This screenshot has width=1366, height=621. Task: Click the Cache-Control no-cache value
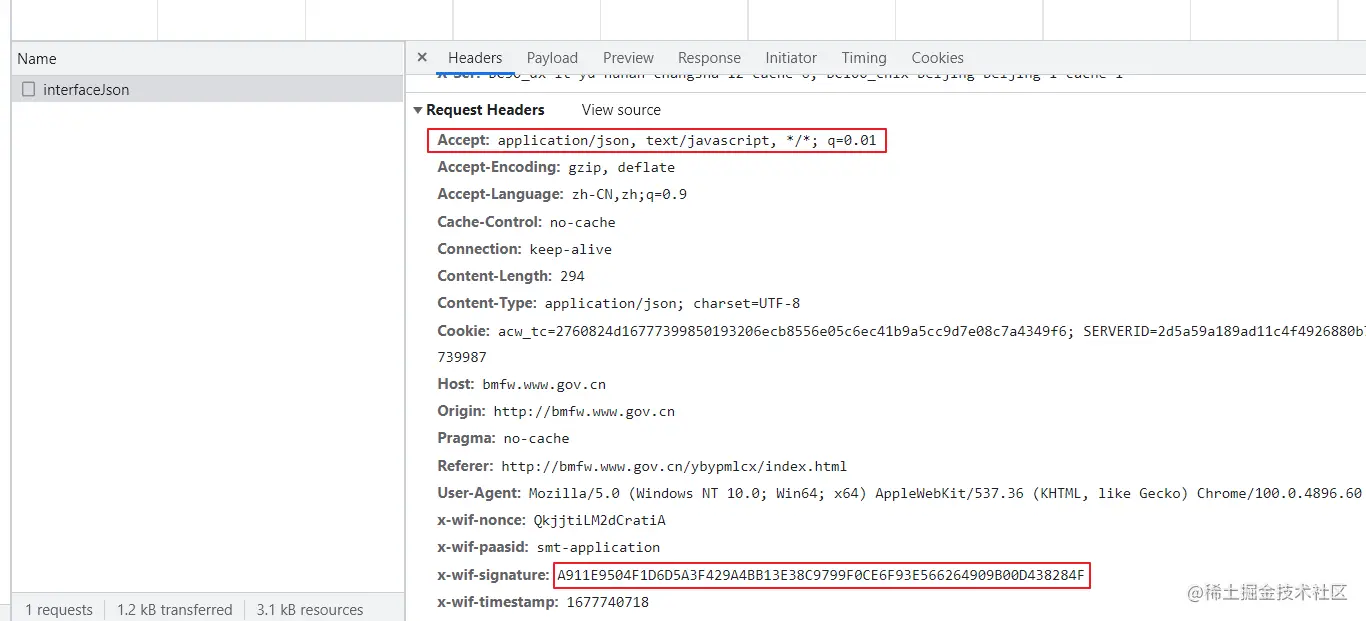click(x=582, y=222)
